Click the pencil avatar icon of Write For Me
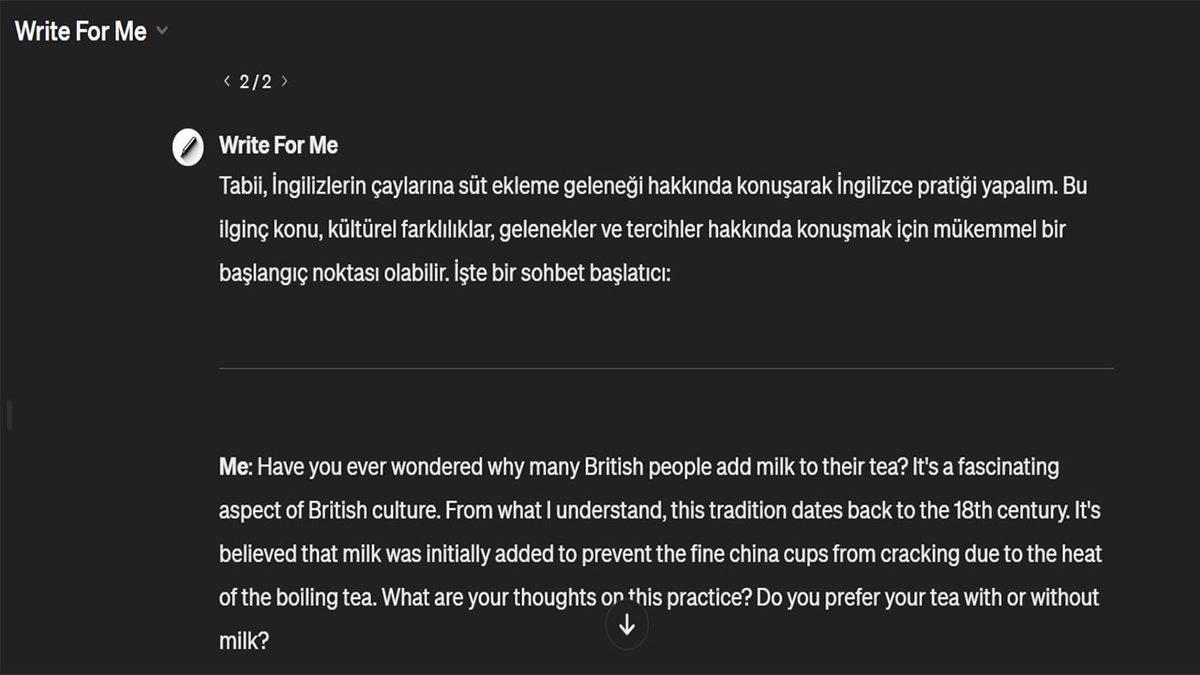The height and width of the screenshot is (675, 1200). tap(188, 147)
